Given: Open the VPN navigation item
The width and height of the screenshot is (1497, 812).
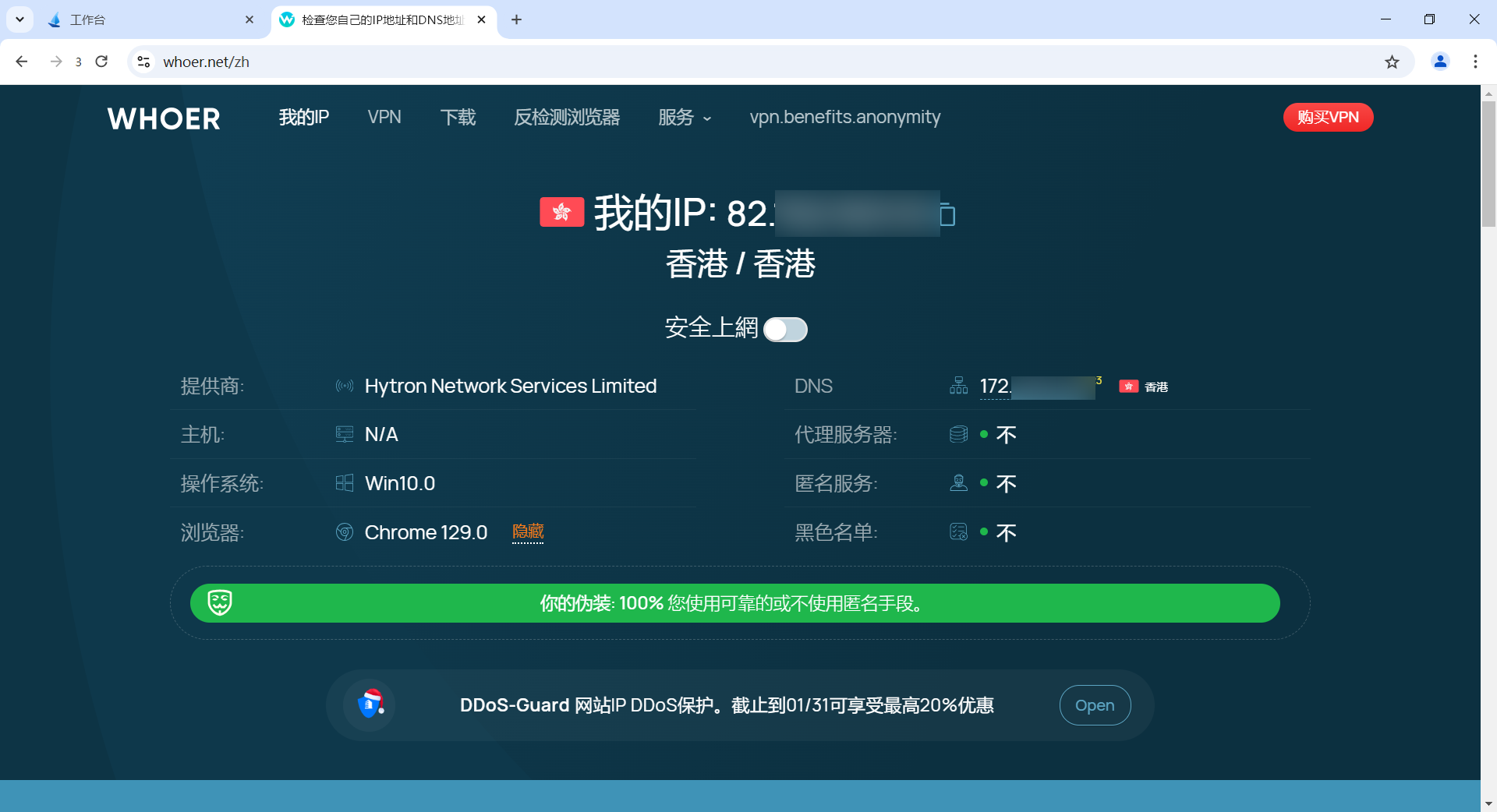Looking at the screenshot, I should point(384,117).
